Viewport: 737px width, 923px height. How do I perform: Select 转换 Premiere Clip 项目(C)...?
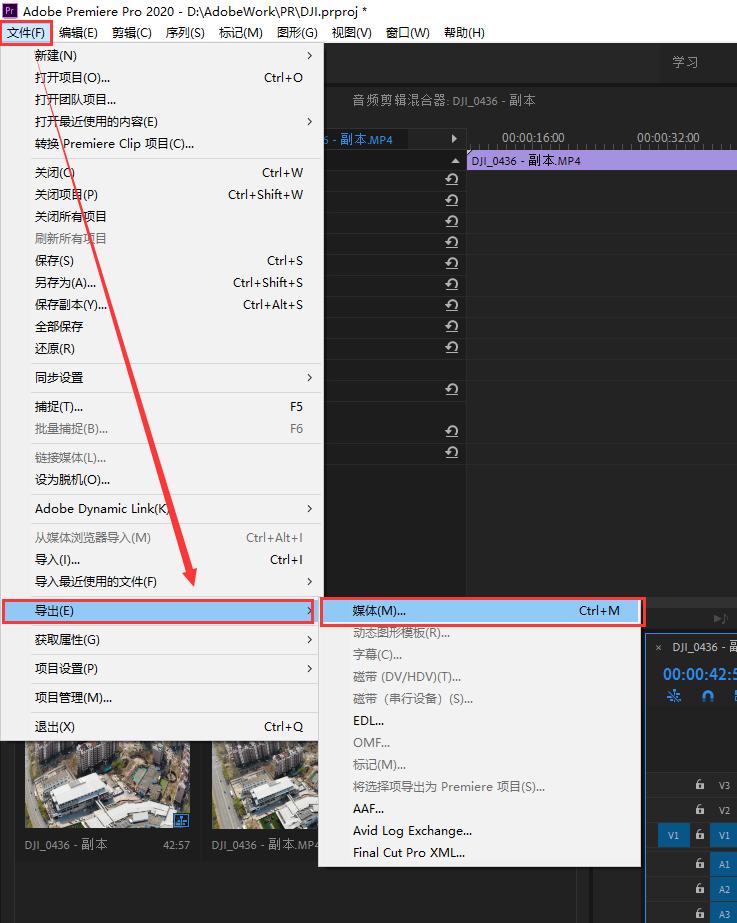click(x=162, y=144)
